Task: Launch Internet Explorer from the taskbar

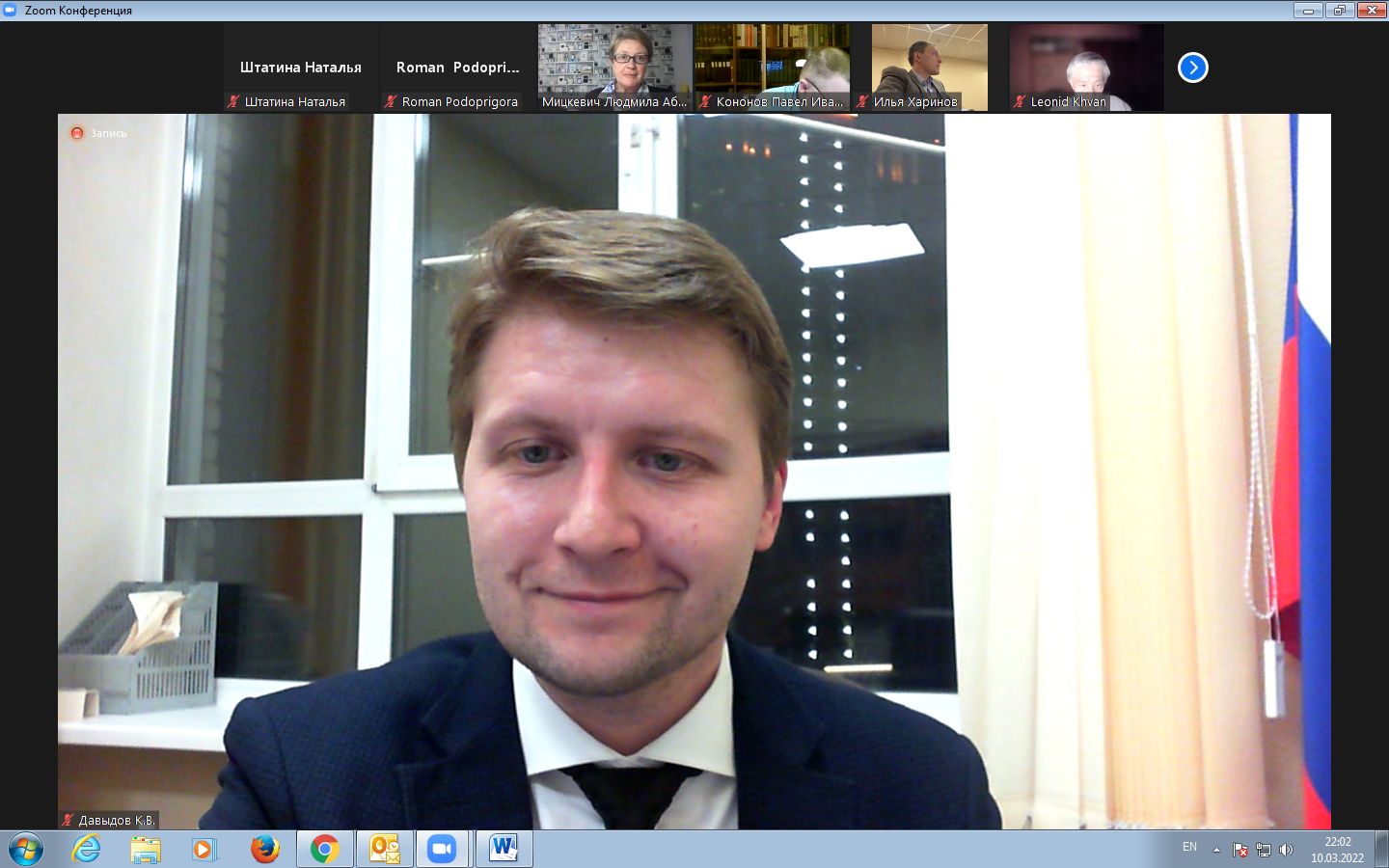Action: (x=86, y=849)
